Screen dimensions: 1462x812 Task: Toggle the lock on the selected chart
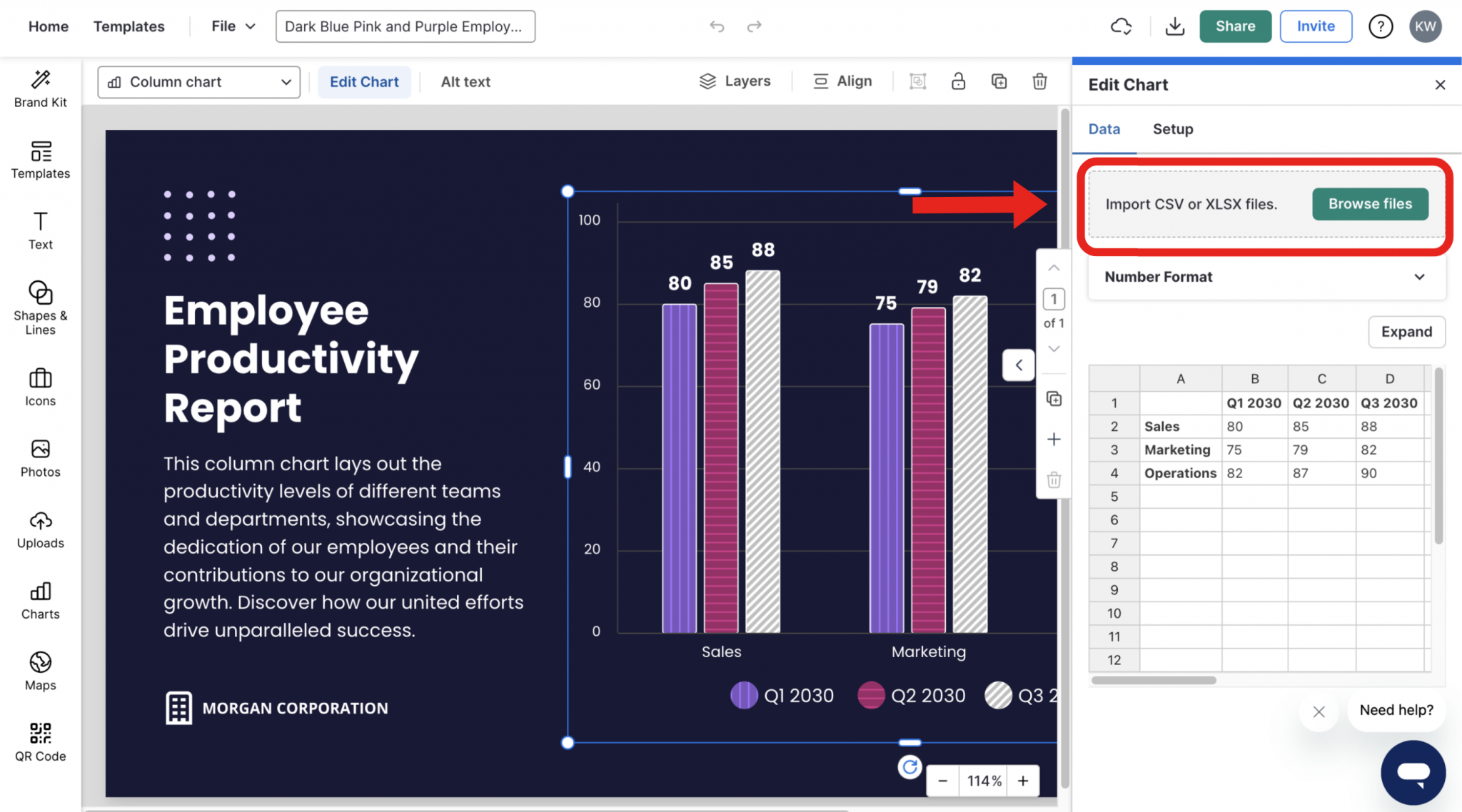(958, 81)
